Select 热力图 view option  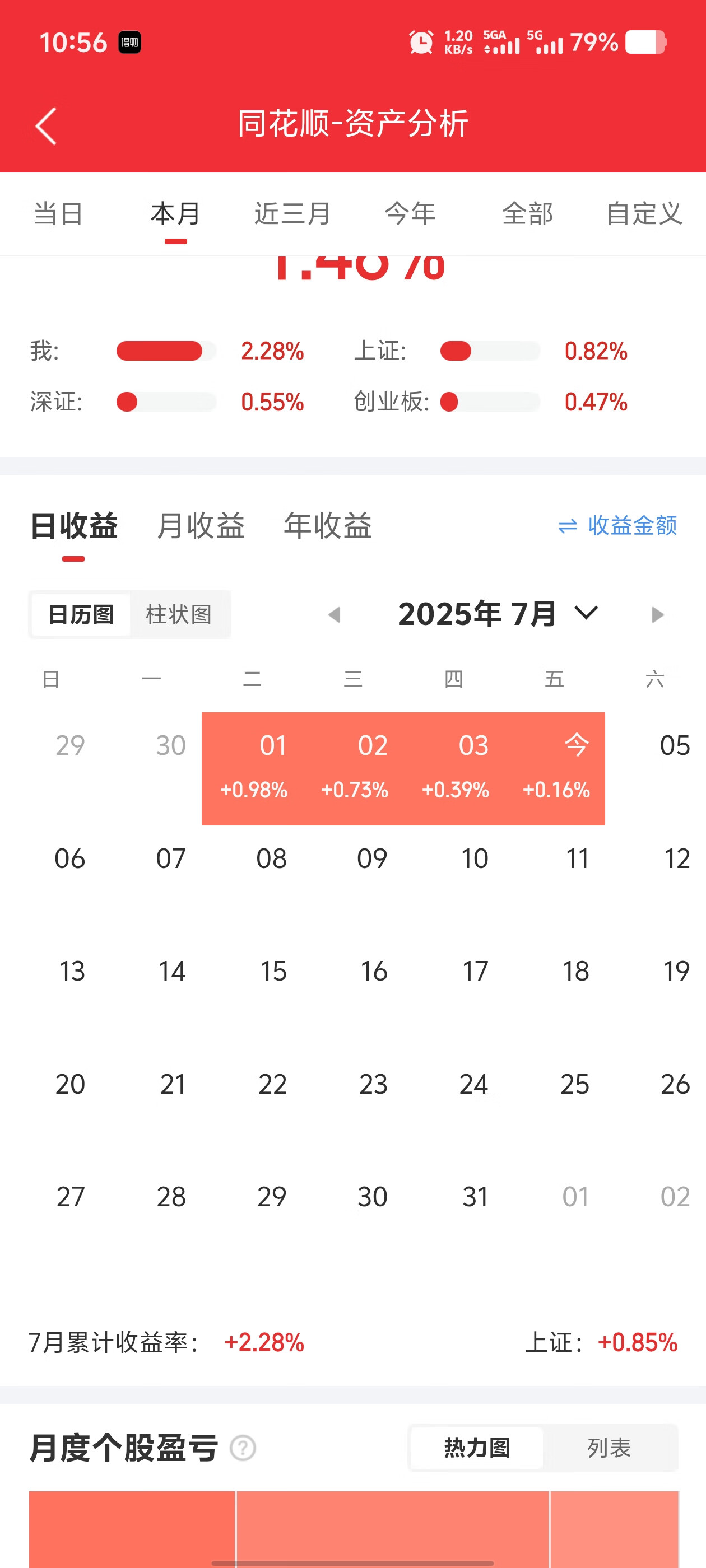(x=477, y=1448)
